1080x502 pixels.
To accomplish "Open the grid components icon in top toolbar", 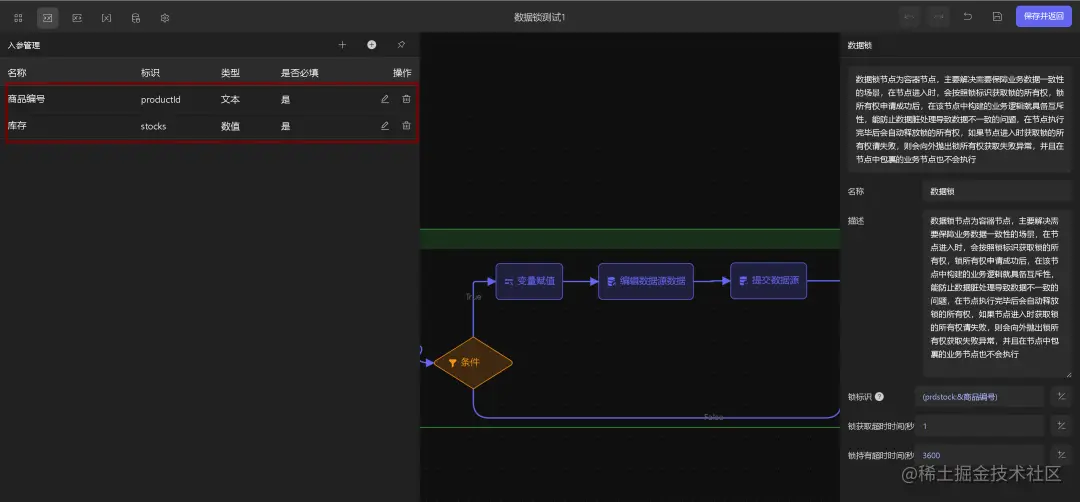I will [19, 17].
